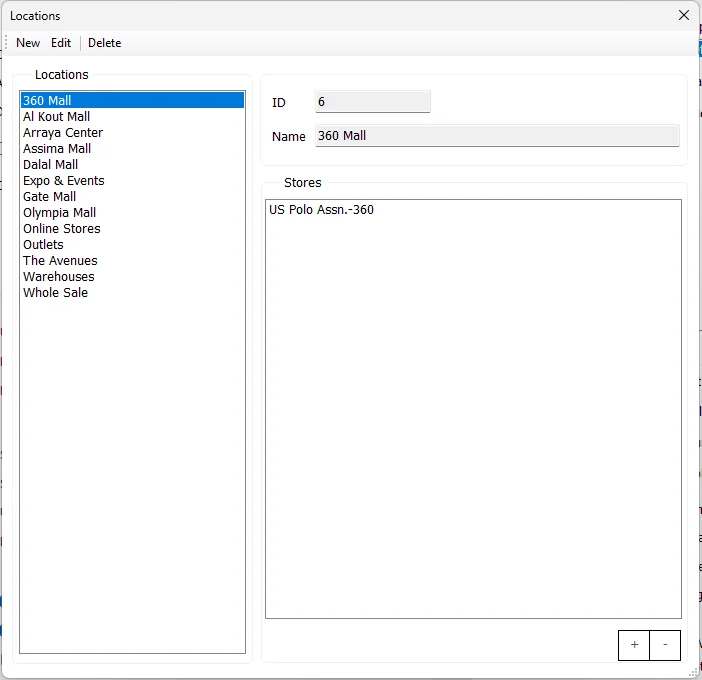Screen dimensions: 702x680
Task: Click the ID field showing 6
Action: [x=372, y=102]
